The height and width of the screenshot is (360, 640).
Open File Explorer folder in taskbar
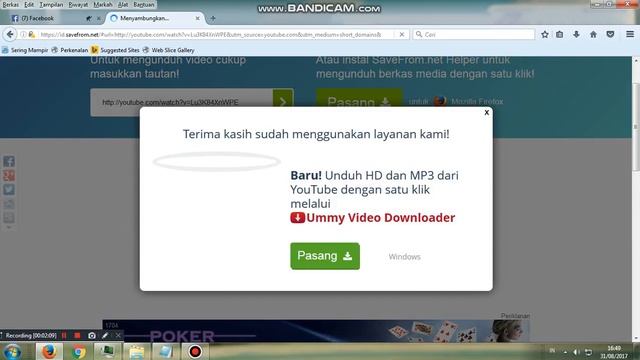(136, 351)
